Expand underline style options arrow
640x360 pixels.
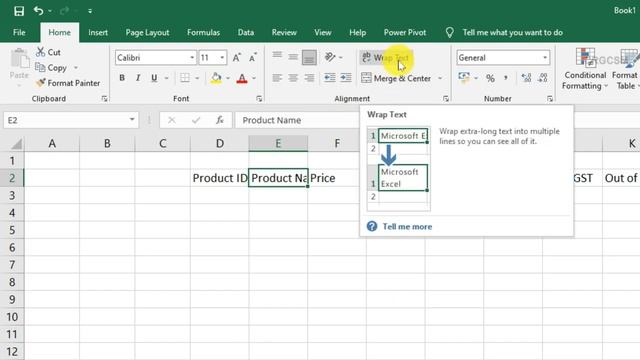pyautogui.click(x=167, y=78)
